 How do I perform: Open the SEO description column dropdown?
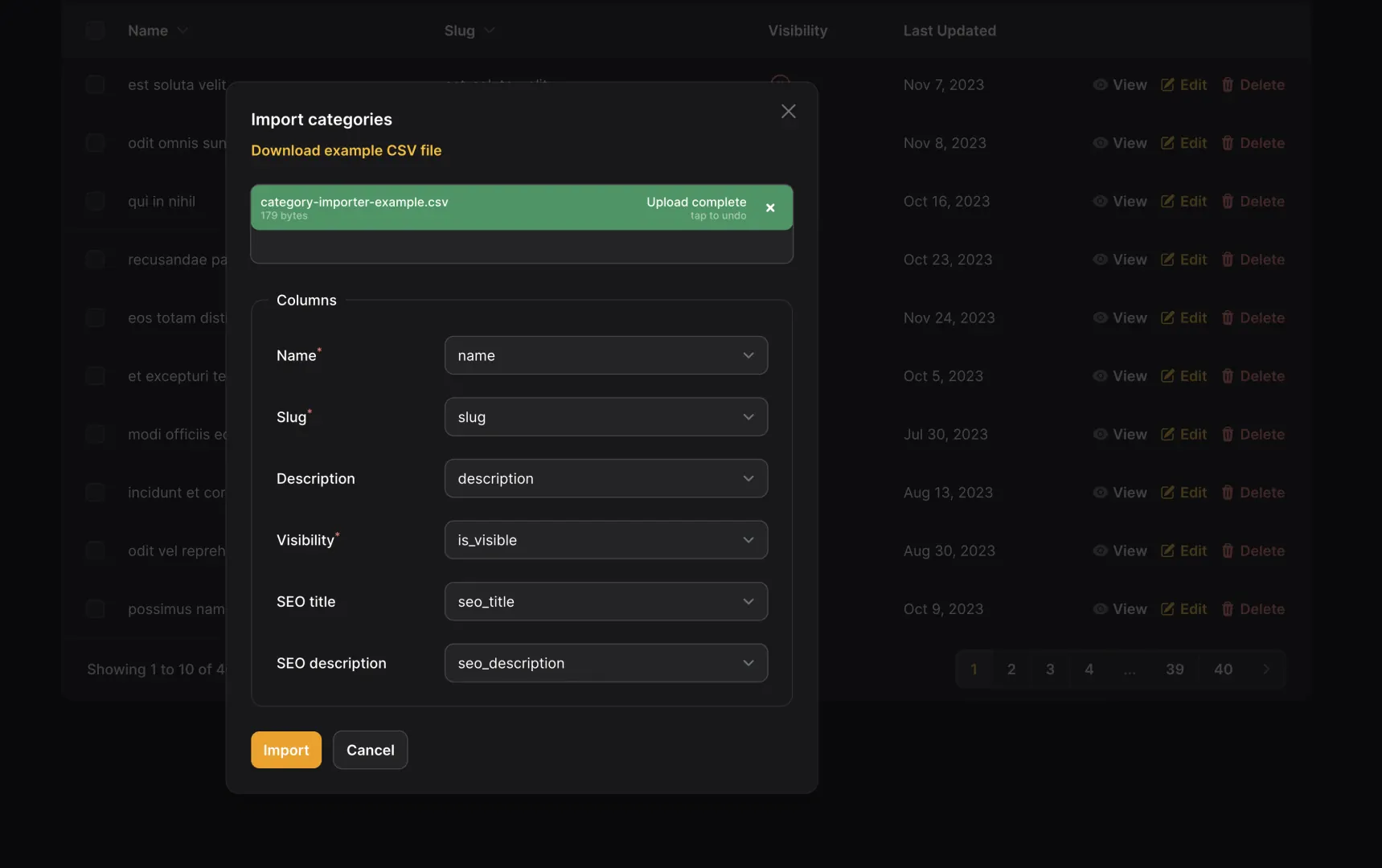(x=605, y=662)
